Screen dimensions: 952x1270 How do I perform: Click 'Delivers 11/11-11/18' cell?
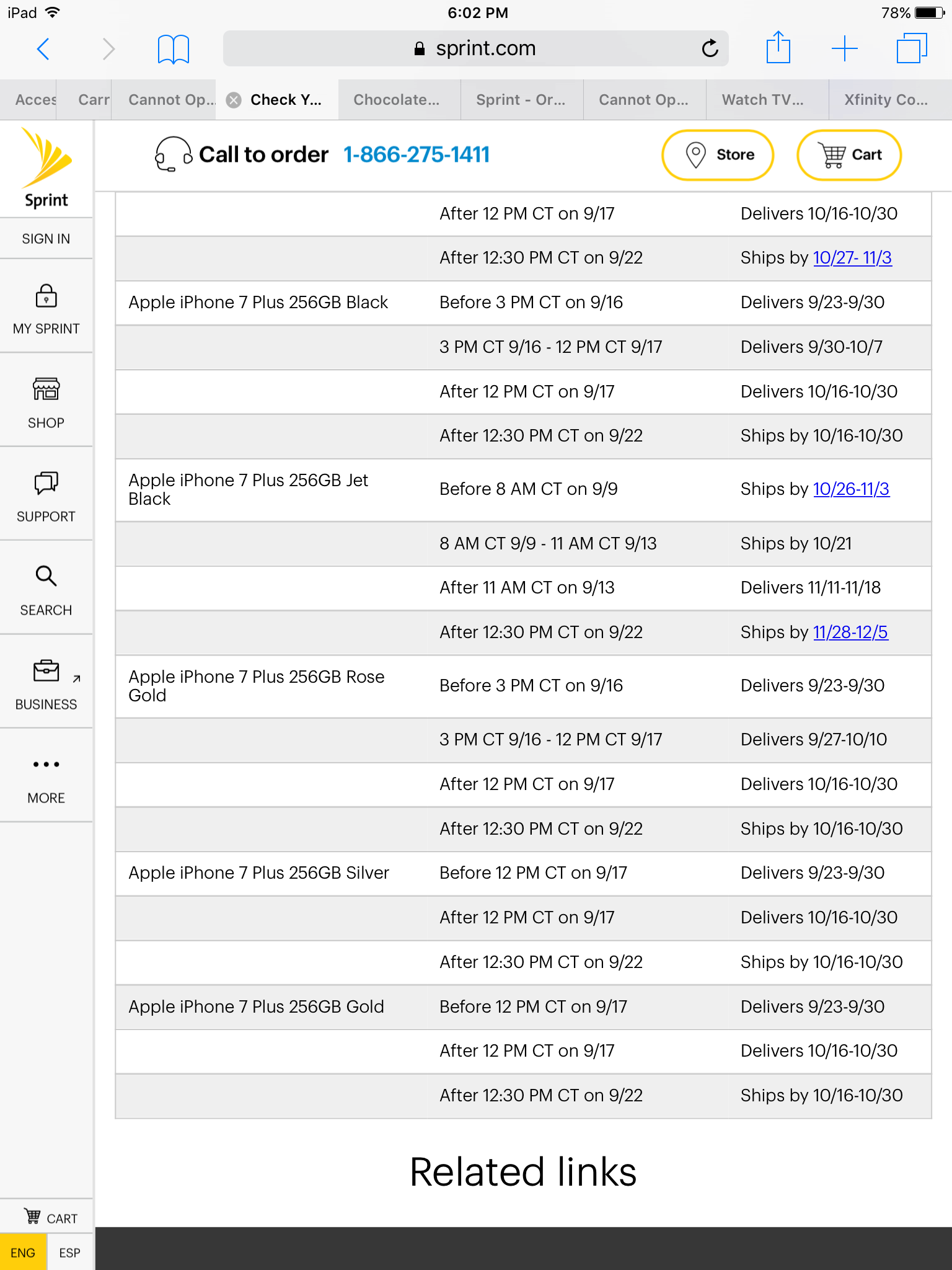811,587
